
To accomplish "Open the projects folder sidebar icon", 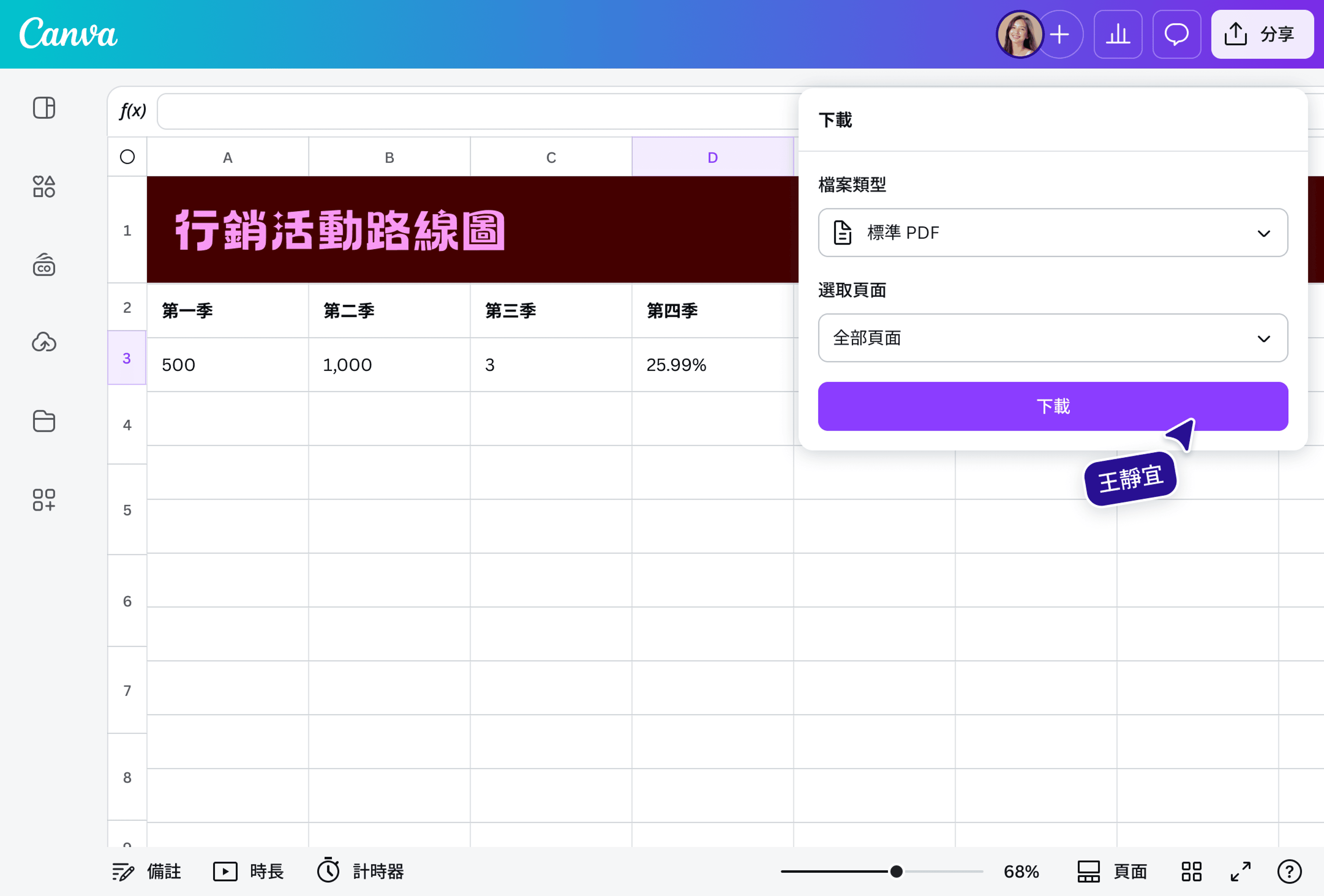I will pos(44,421).
